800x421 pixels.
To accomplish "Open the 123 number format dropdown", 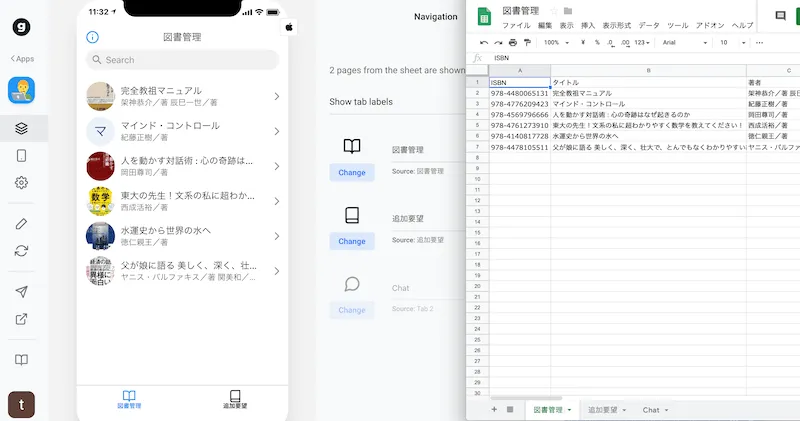I will coord(642,43).
